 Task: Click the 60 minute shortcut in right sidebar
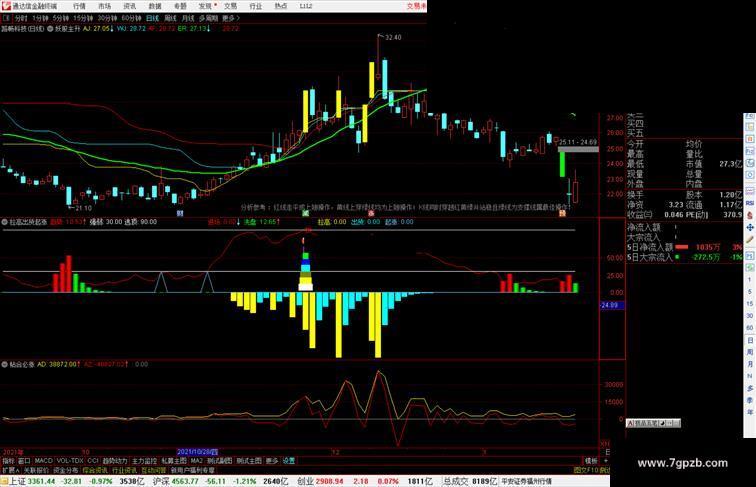click(750, 328)
